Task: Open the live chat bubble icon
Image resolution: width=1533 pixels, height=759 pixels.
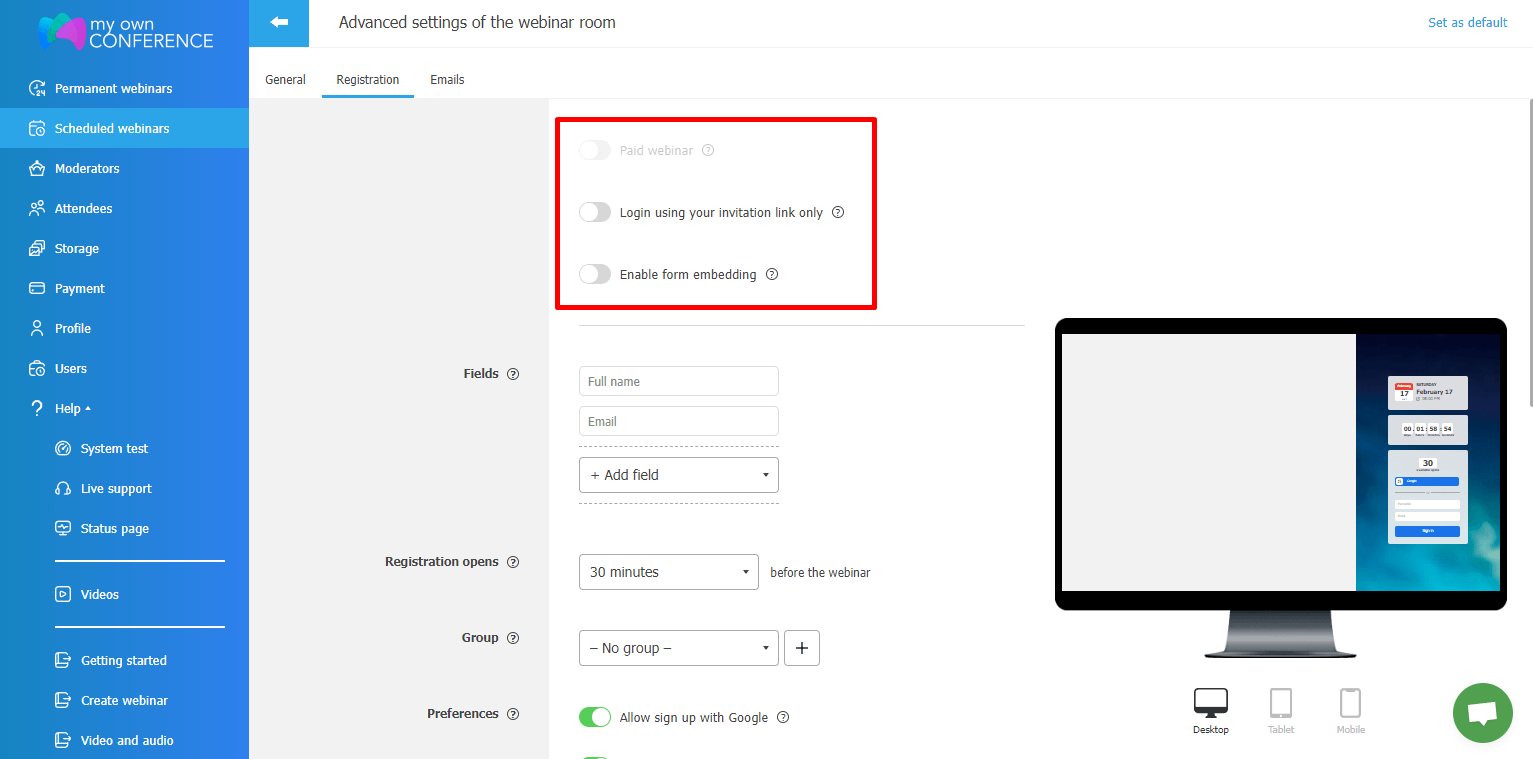Action: click(x=1482, y=713)
